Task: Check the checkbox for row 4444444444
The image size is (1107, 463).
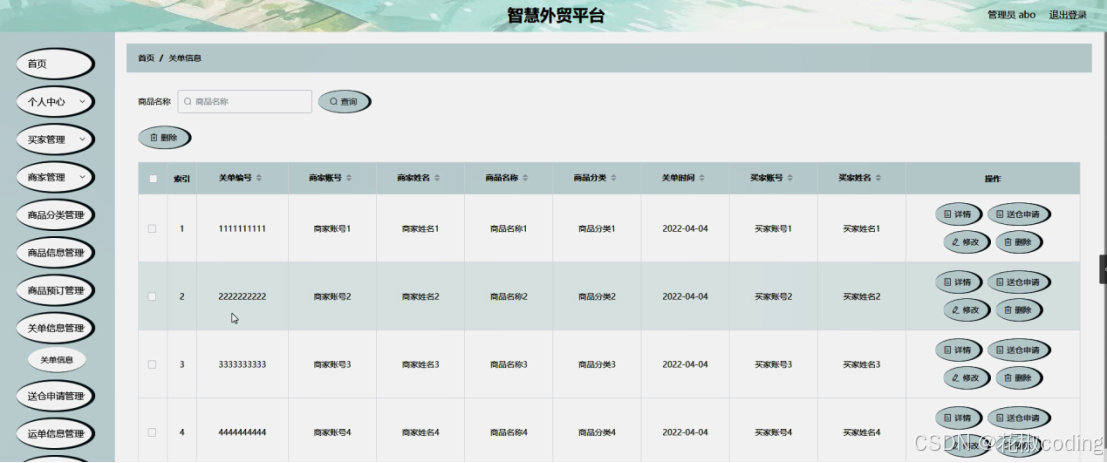Action: click(x=152, y=432)
